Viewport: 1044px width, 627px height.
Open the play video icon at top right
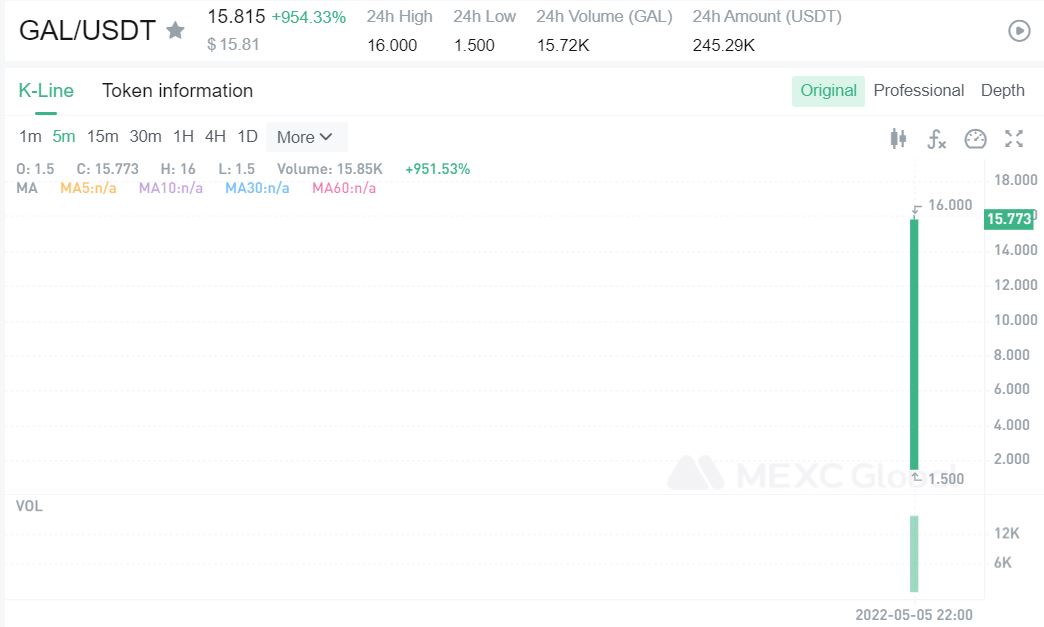point(1019,31)
